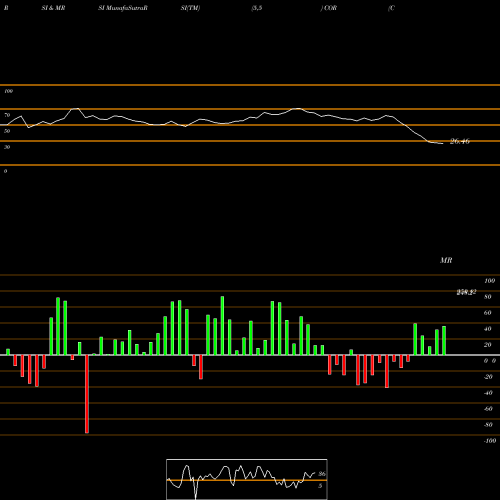Click the MR axis label 60
The width and height of the screenshot is (500, 500).
coord(488,313)
